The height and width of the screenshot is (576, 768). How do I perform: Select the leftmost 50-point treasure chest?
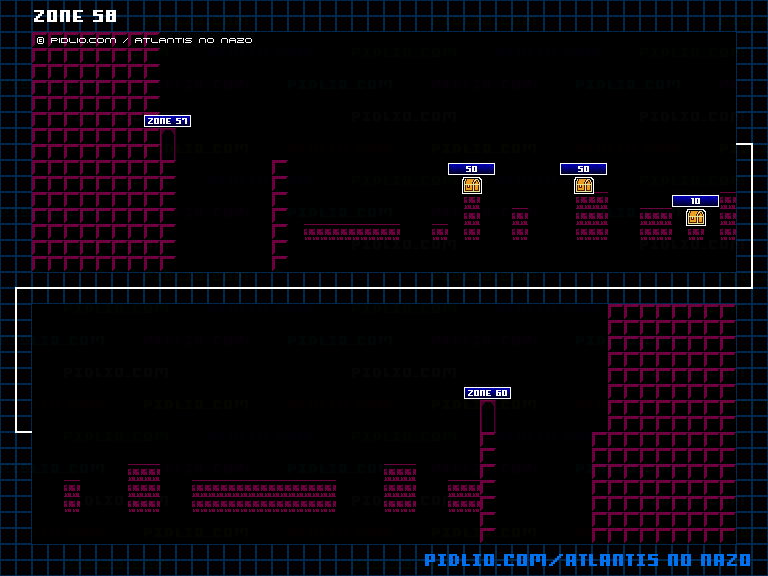[472, 185]
